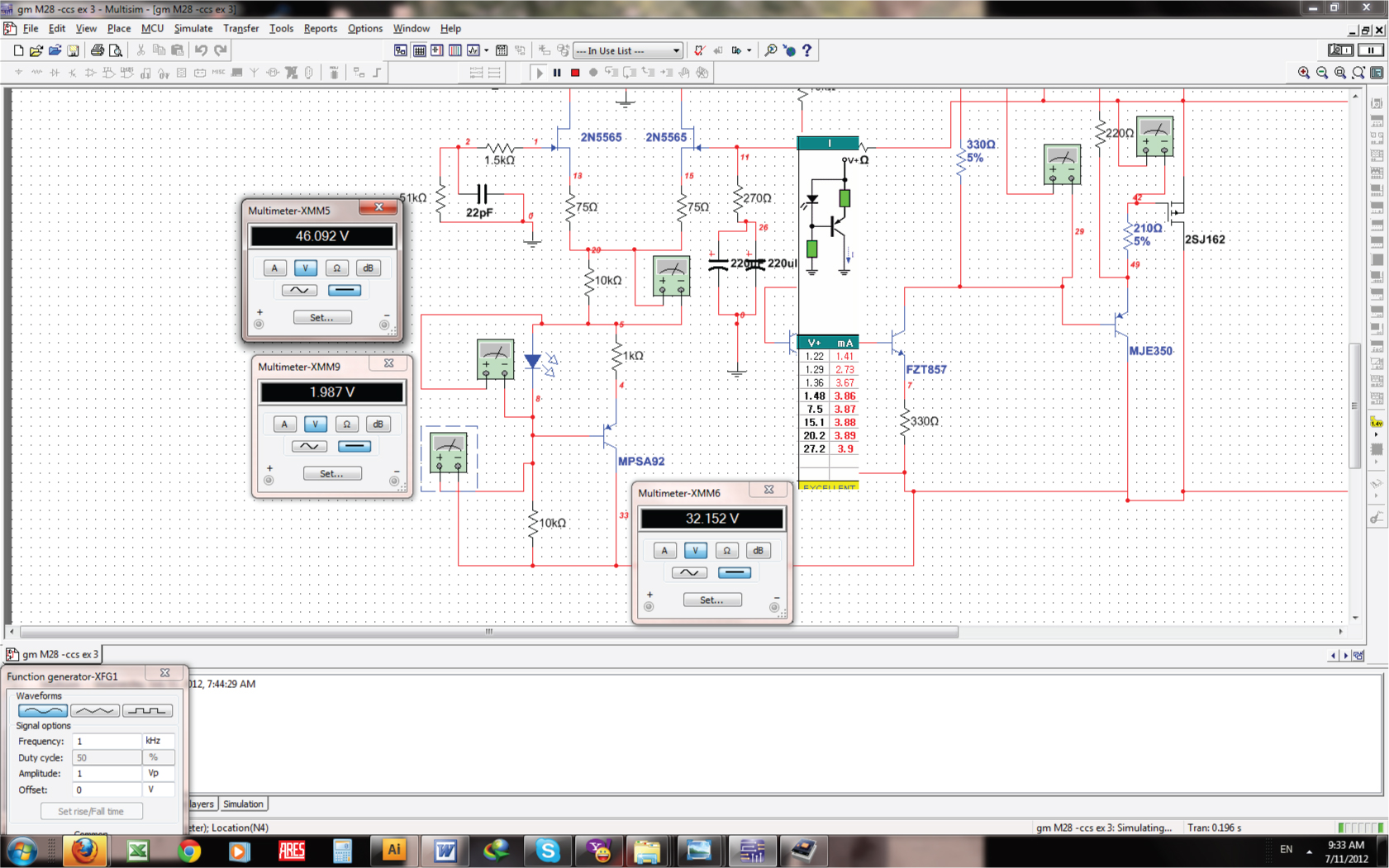Select square waveform in Function generator
The image size is (1389, 868).
tap(147, 710)
